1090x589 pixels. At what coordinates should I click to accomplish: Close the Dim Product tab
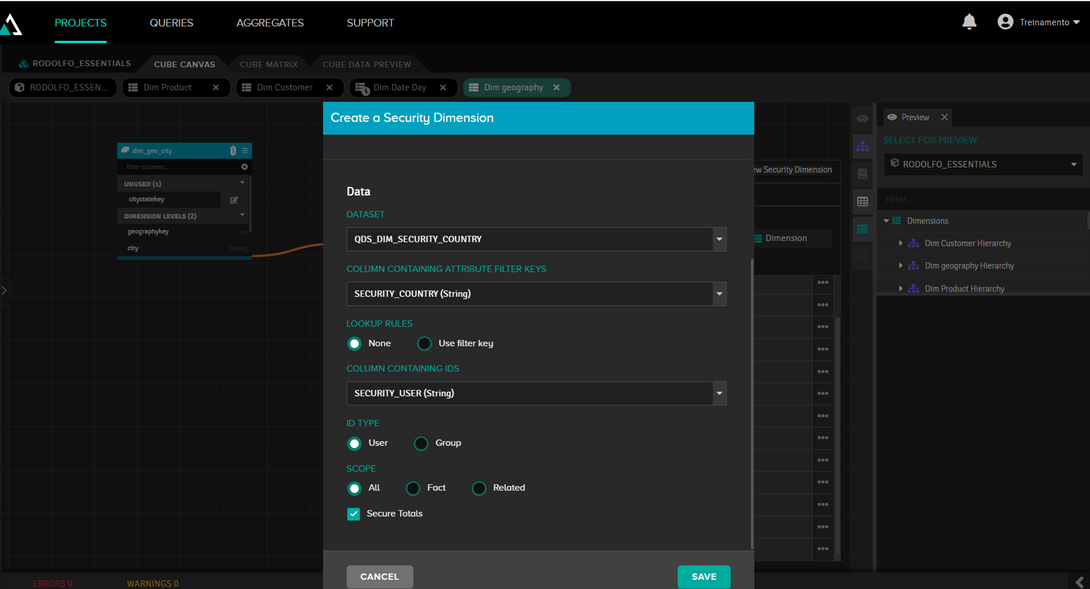[216, 88]
